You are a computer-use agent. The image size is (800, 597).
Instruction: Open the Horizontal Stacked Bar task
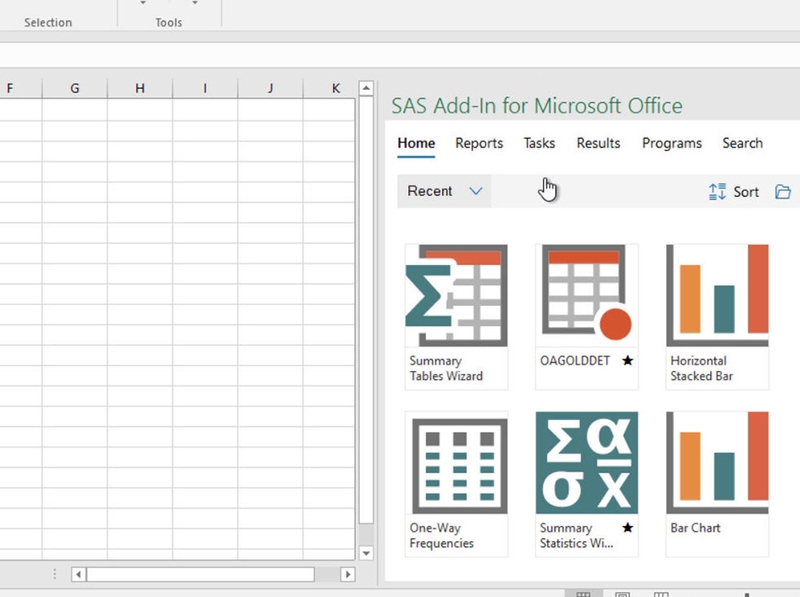pos(716,300)
